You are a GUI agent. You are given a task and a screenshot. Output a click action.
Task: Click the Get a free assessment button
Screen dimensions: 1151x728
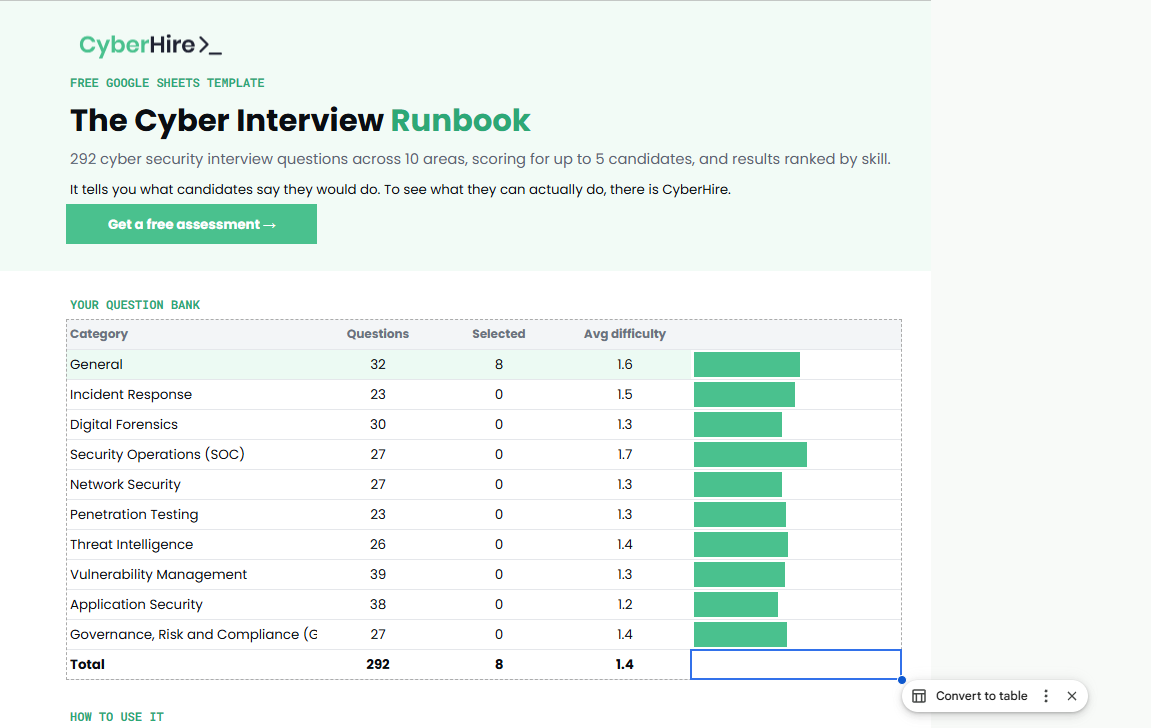tap(192, 224)
